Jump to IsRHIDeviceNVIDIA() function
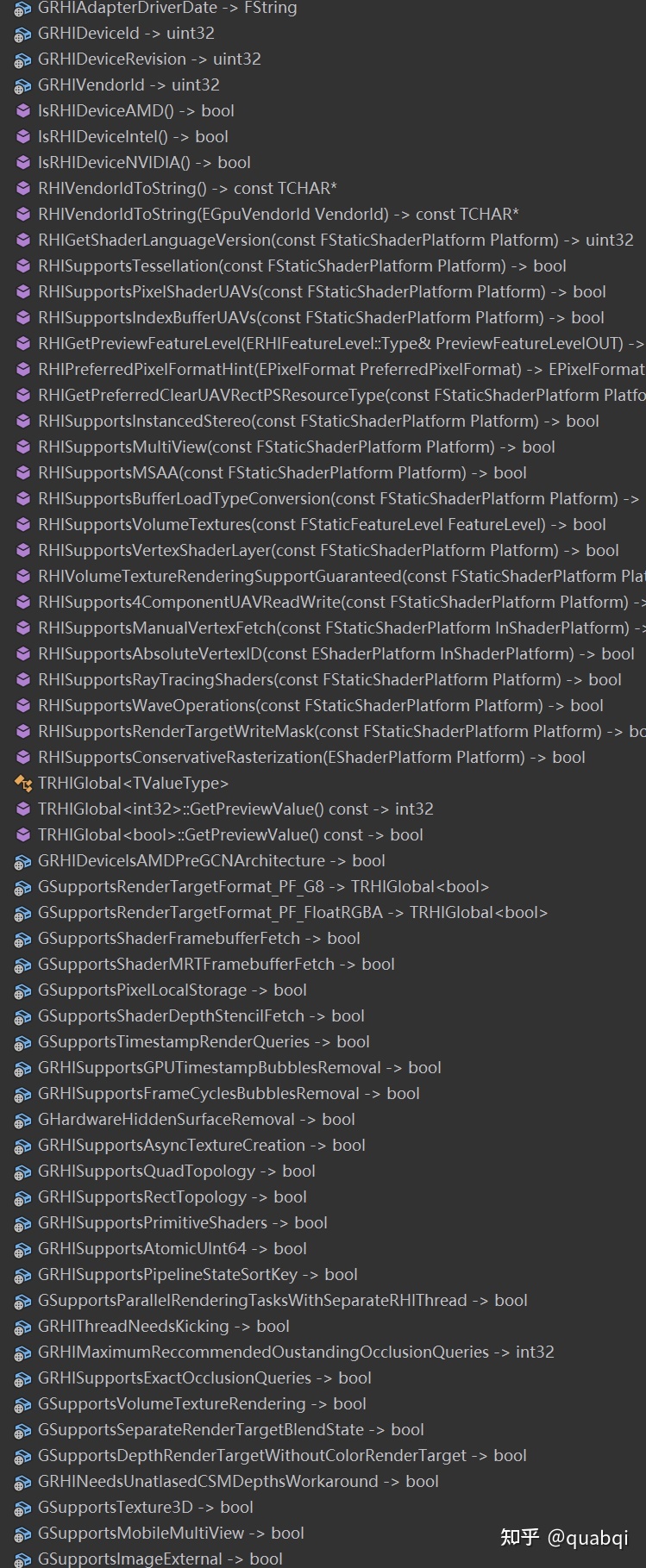Viewport: 646px width, 1568px height. tap(144, 163)
